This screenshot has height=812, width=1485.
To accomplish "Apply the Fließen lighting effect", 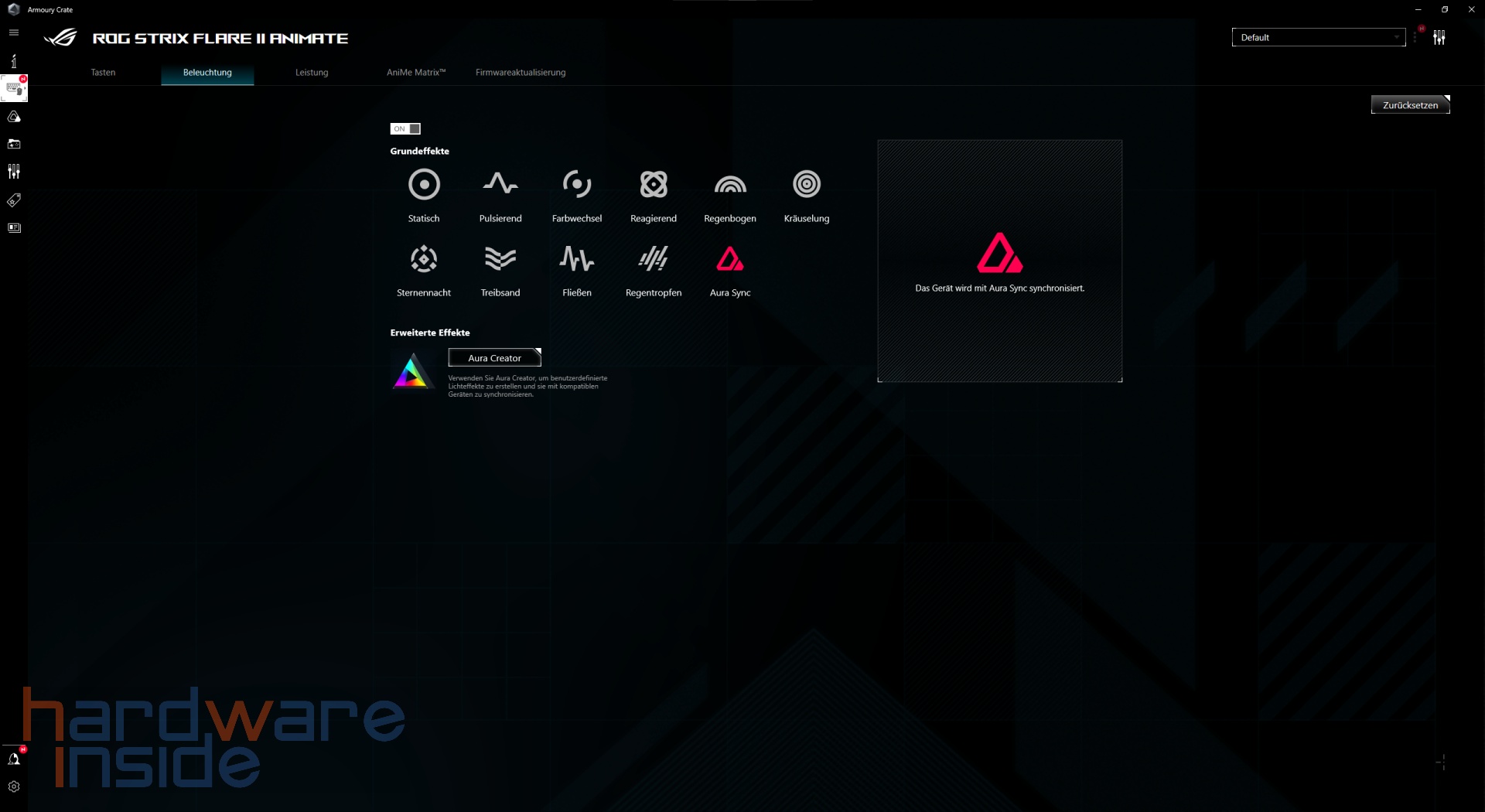I will click(x=577, y=259).
